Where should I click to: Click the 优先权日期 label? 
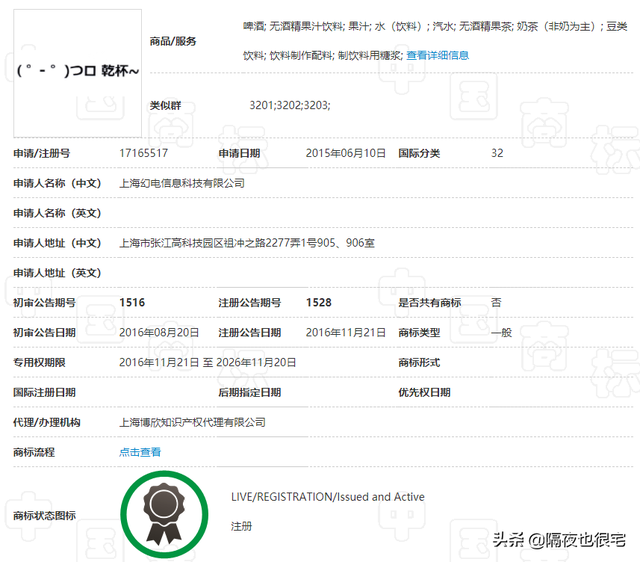point(424,393)
